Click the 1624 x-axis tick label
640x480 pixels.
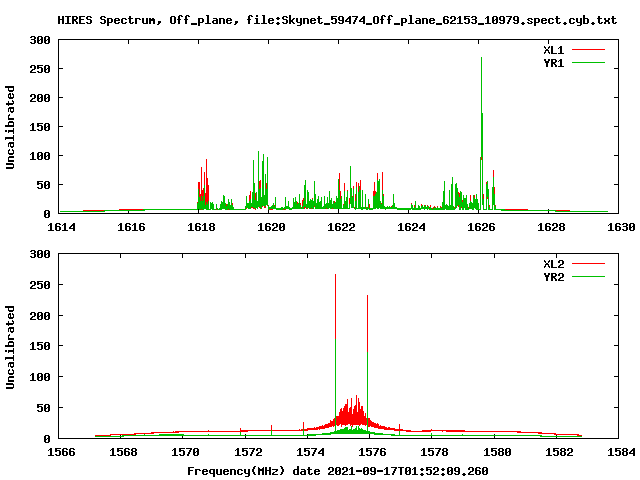[411, 227]
